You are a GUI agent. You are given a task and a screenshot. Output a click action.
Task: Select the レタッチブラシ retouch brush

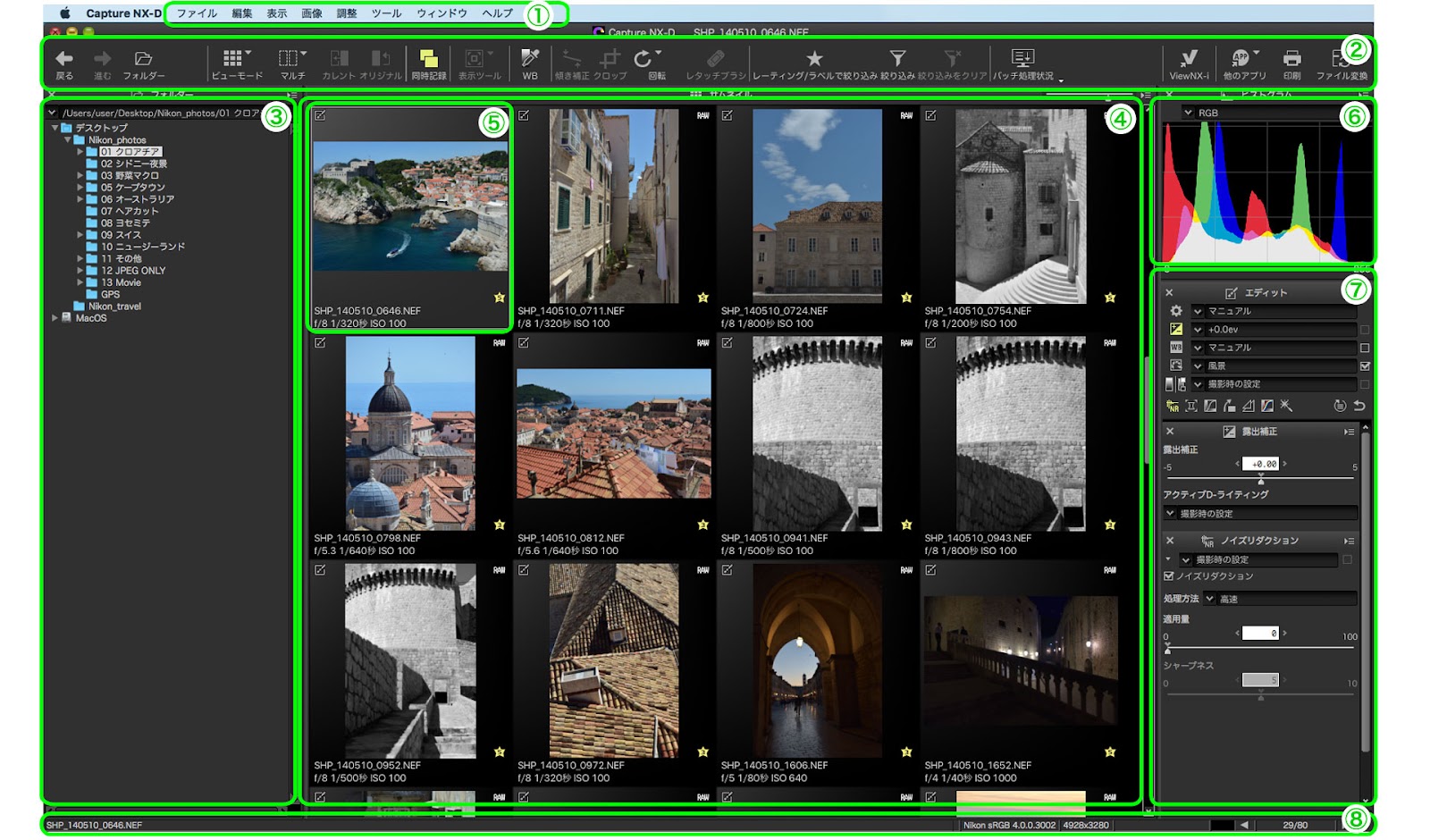click(715, 58)
